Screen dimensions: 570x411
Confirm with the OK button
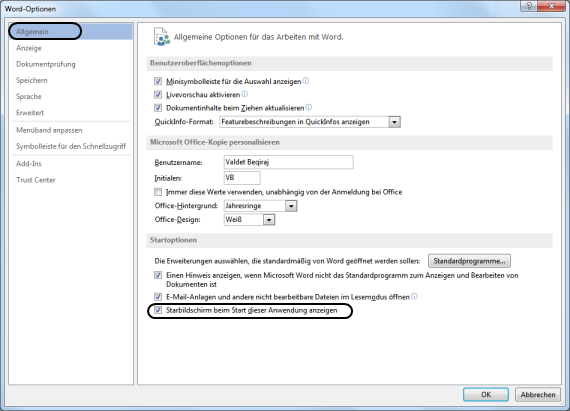coord(486,395)
